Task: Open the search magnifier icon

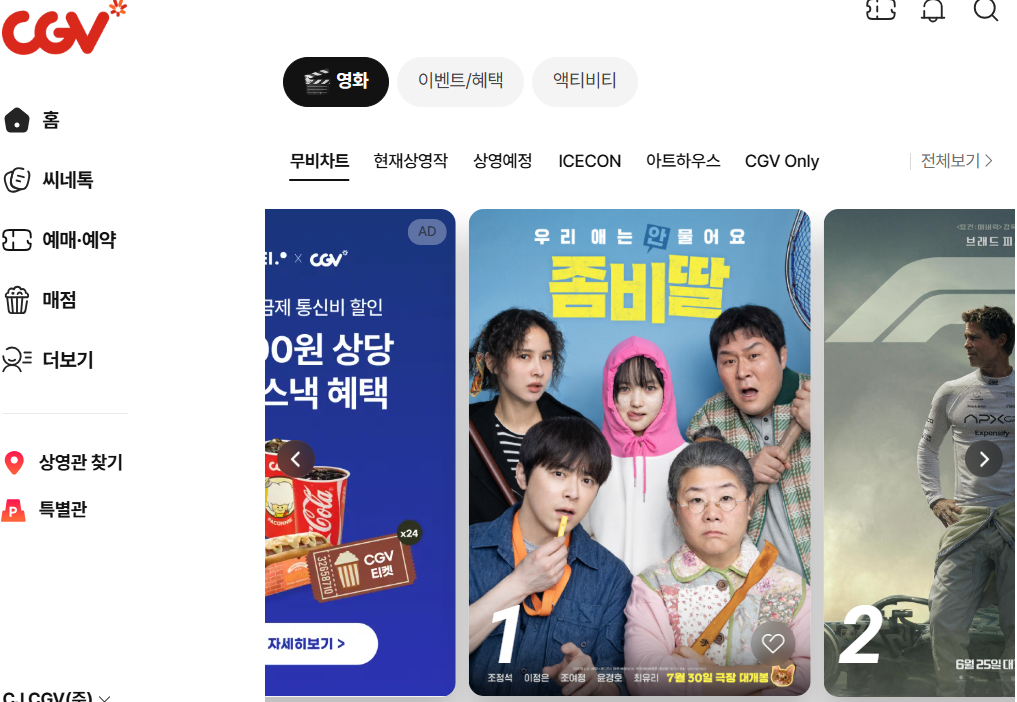Action: 985,10
